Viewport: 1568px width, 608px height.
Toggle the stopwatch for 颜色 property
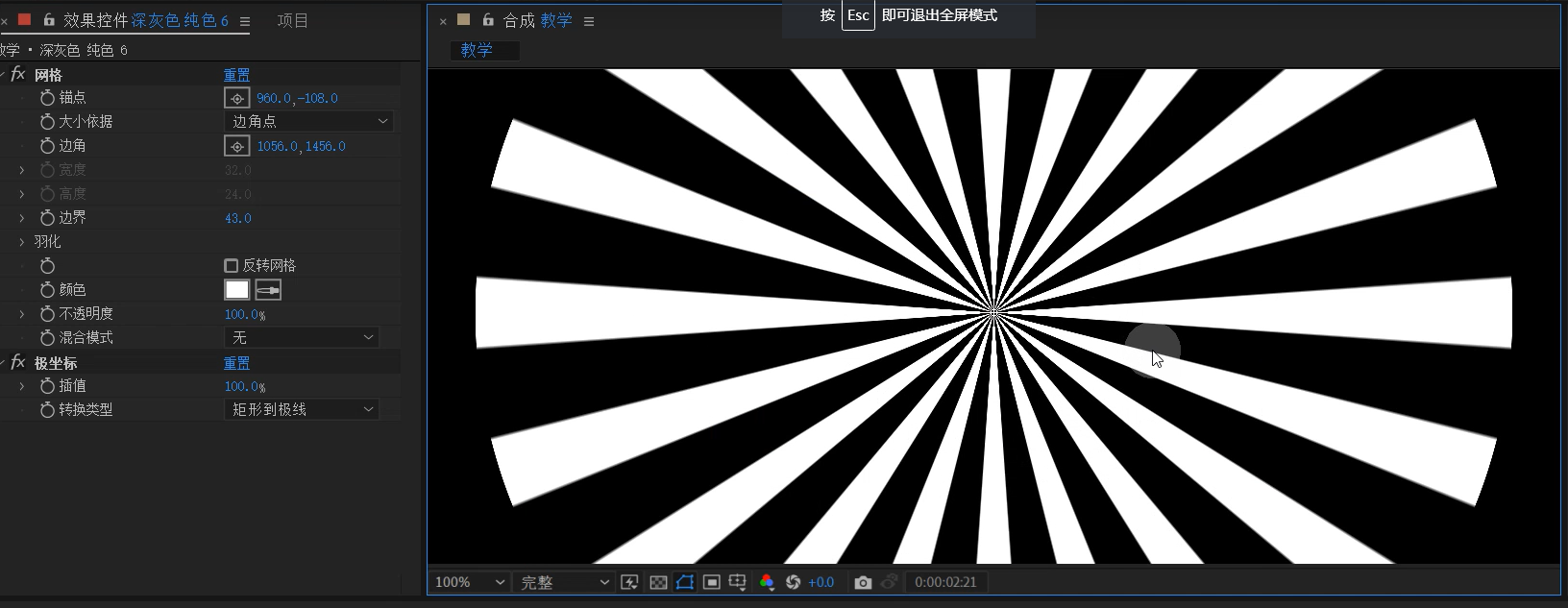click(x=47, y=290)
